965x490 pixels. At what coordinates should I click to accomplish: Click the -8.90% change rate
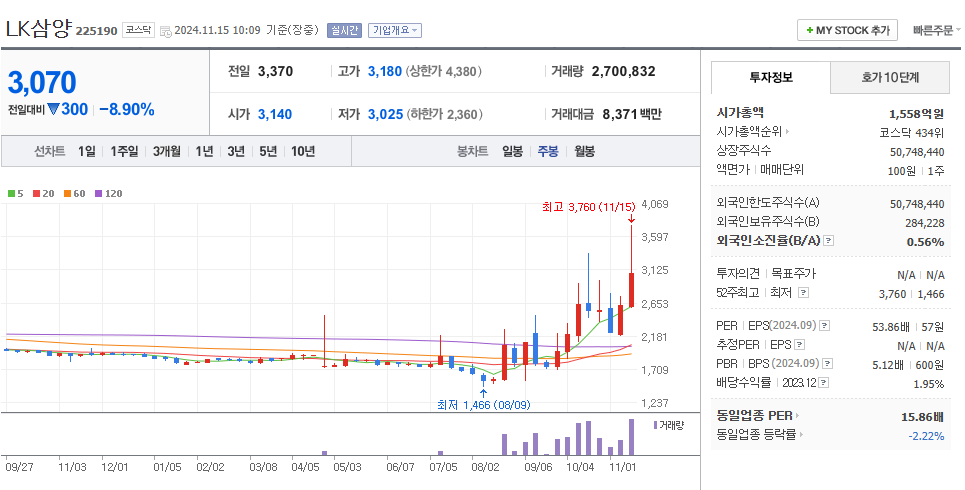127,110
